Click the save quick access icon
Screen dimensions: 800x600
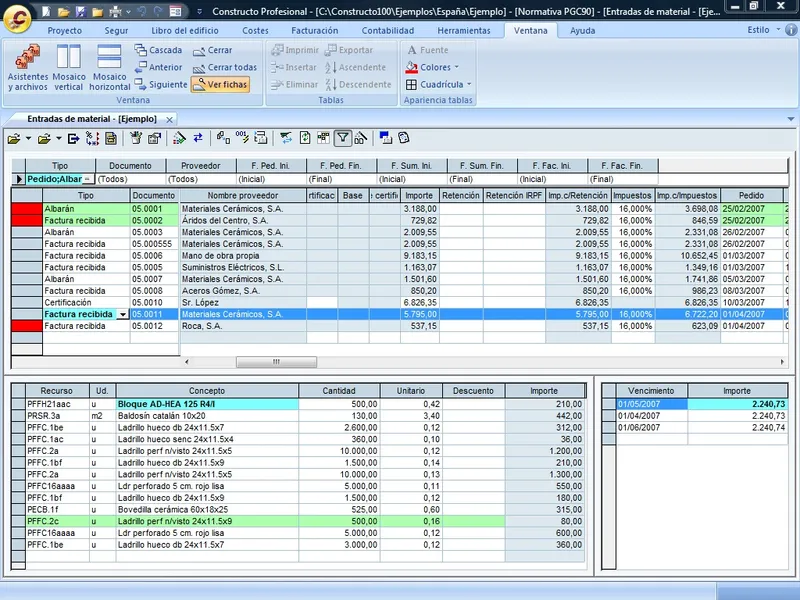pyautogui.click(x=81, y=11)
